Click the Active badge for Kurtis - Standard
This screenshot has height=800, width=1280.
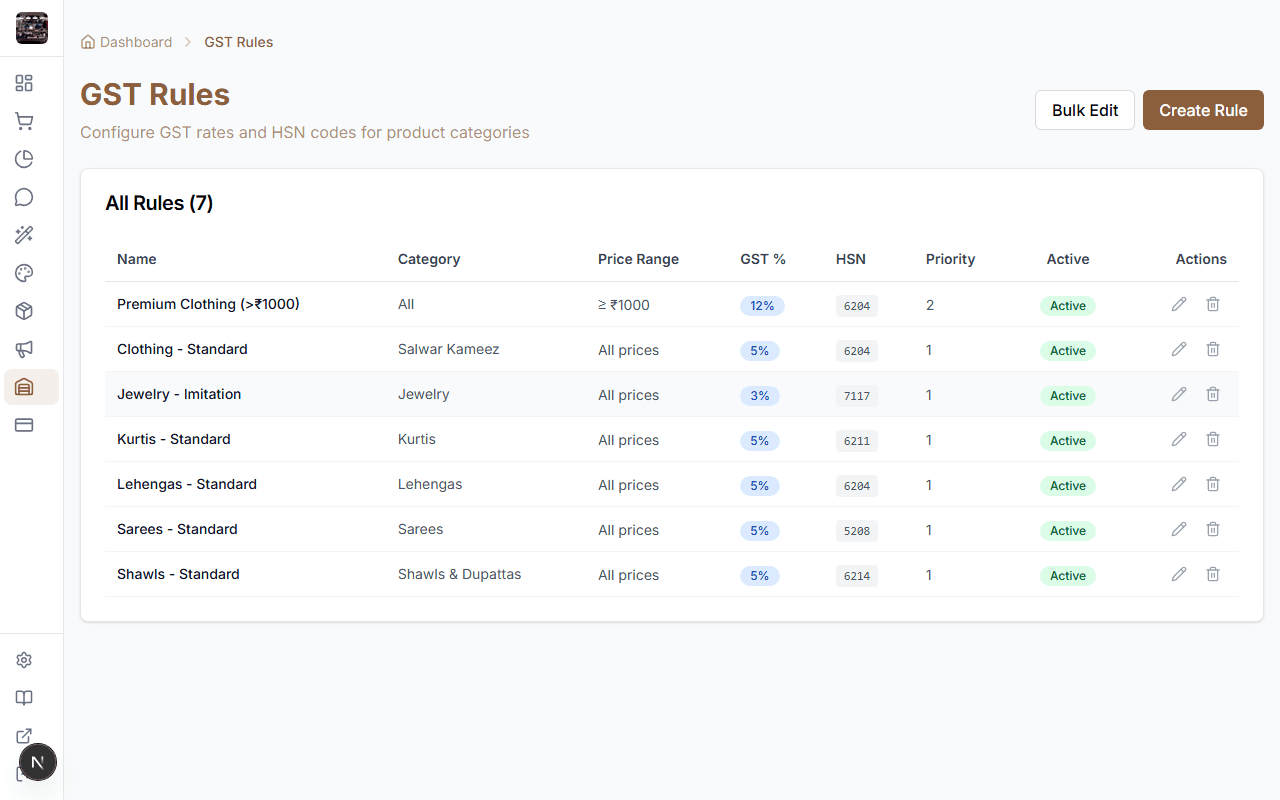click(1067, 441)
